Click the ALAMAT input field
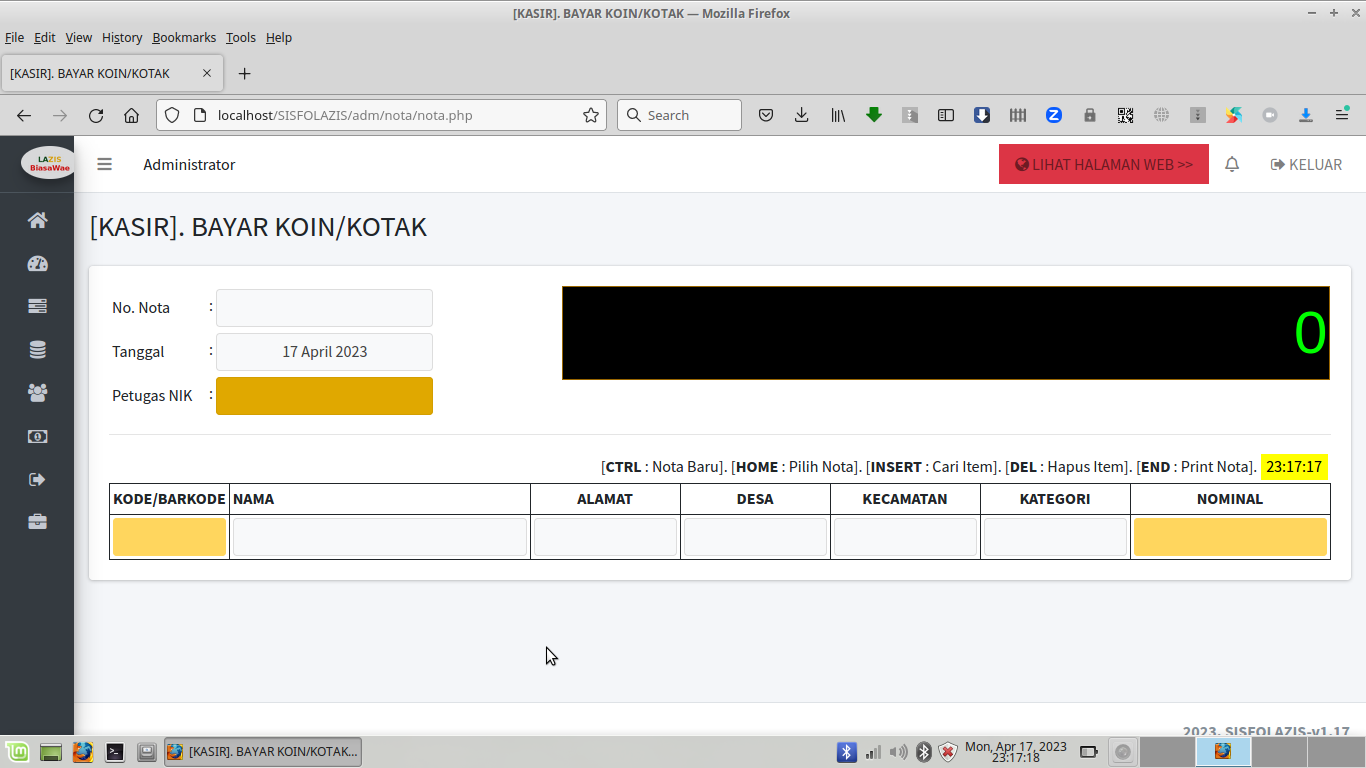1366x768 pixels. [605, 537]
